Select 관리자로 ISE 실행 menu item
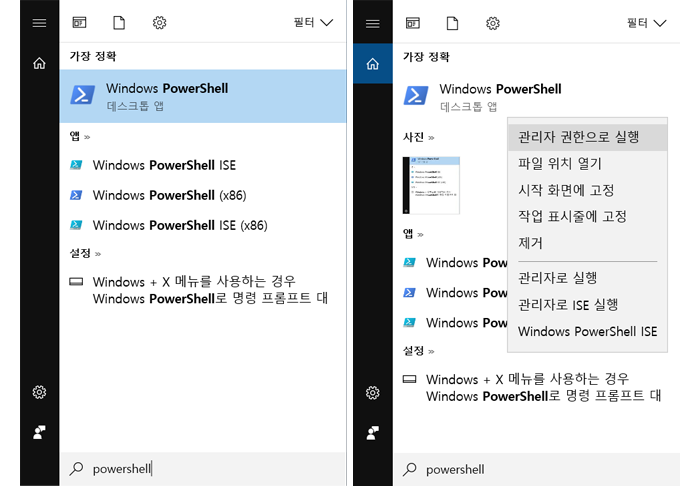The image size is (700, 486). tap(588, 305)
